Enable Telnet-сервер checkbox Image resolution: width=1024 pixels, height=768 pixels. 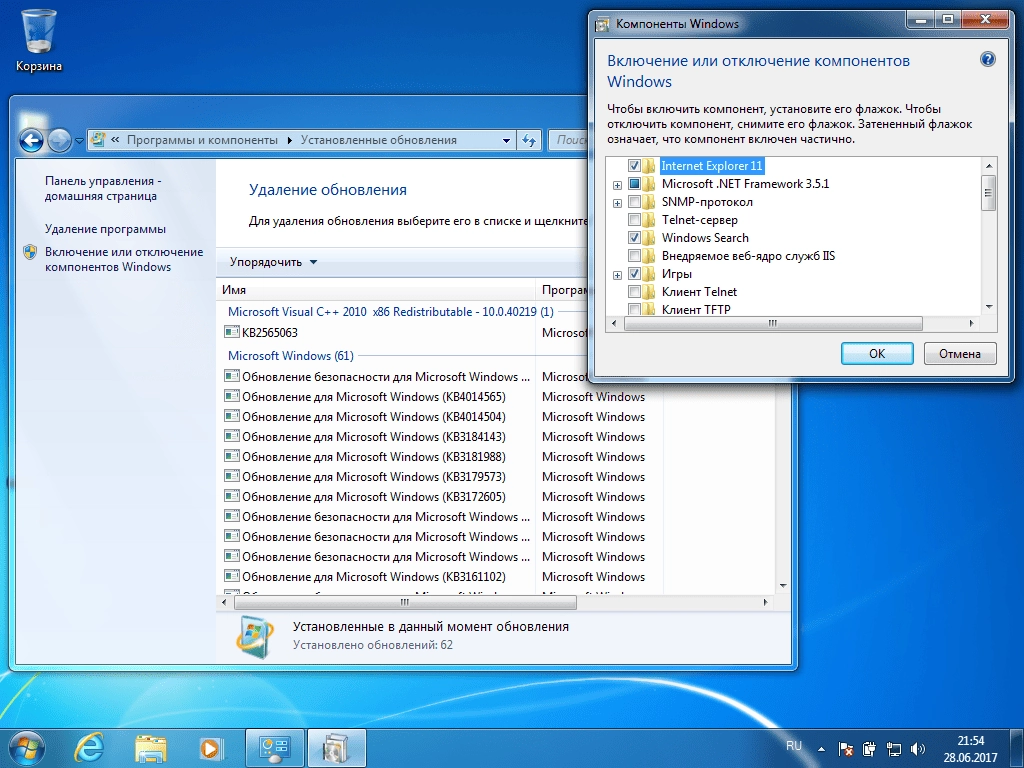(633, 219)
